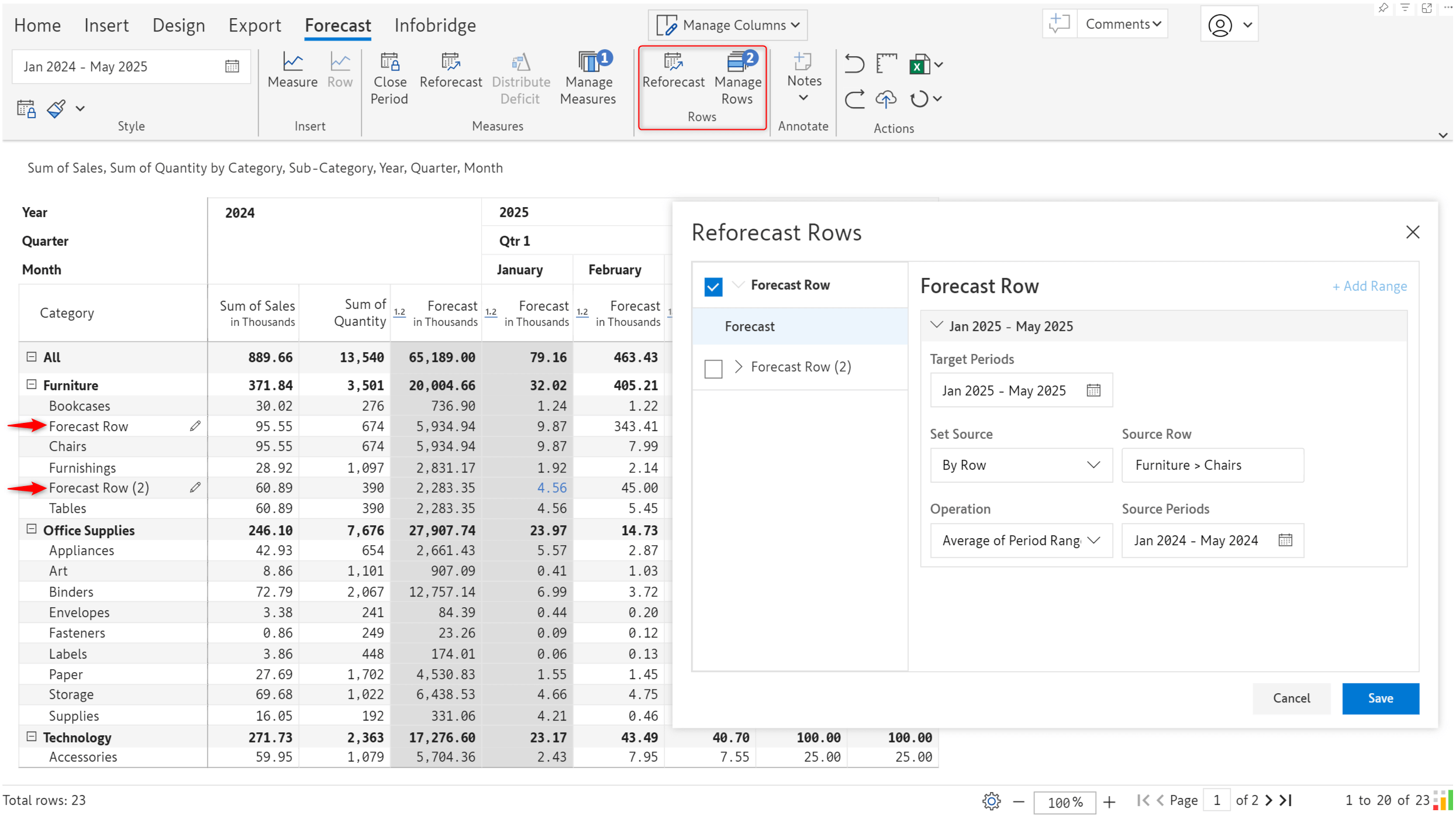Screen dimensions: 1456x816
Task: Toggle the Forecast Row checkbox on
Action: pyautogui.click(x=713, y=286)
